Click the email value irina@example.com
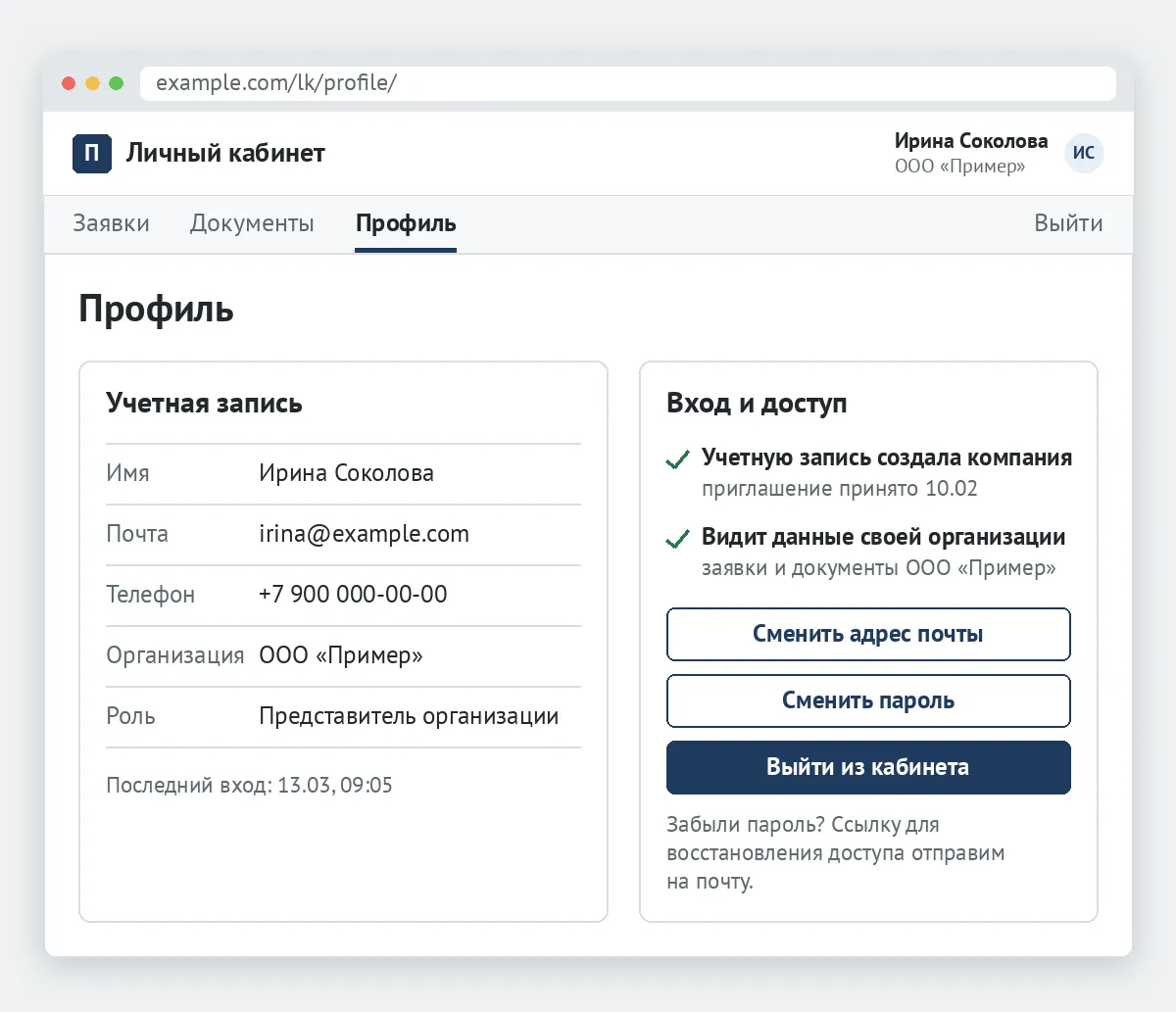 point(364,534)
